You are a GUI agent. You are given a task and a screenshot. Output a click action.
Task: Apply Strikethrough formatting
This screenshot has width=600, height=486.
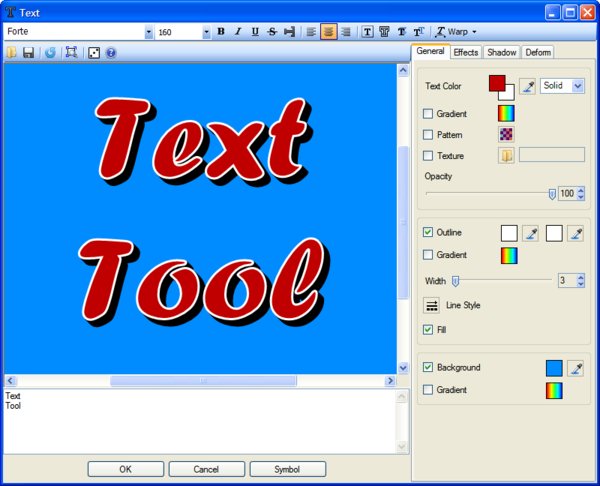272,32
